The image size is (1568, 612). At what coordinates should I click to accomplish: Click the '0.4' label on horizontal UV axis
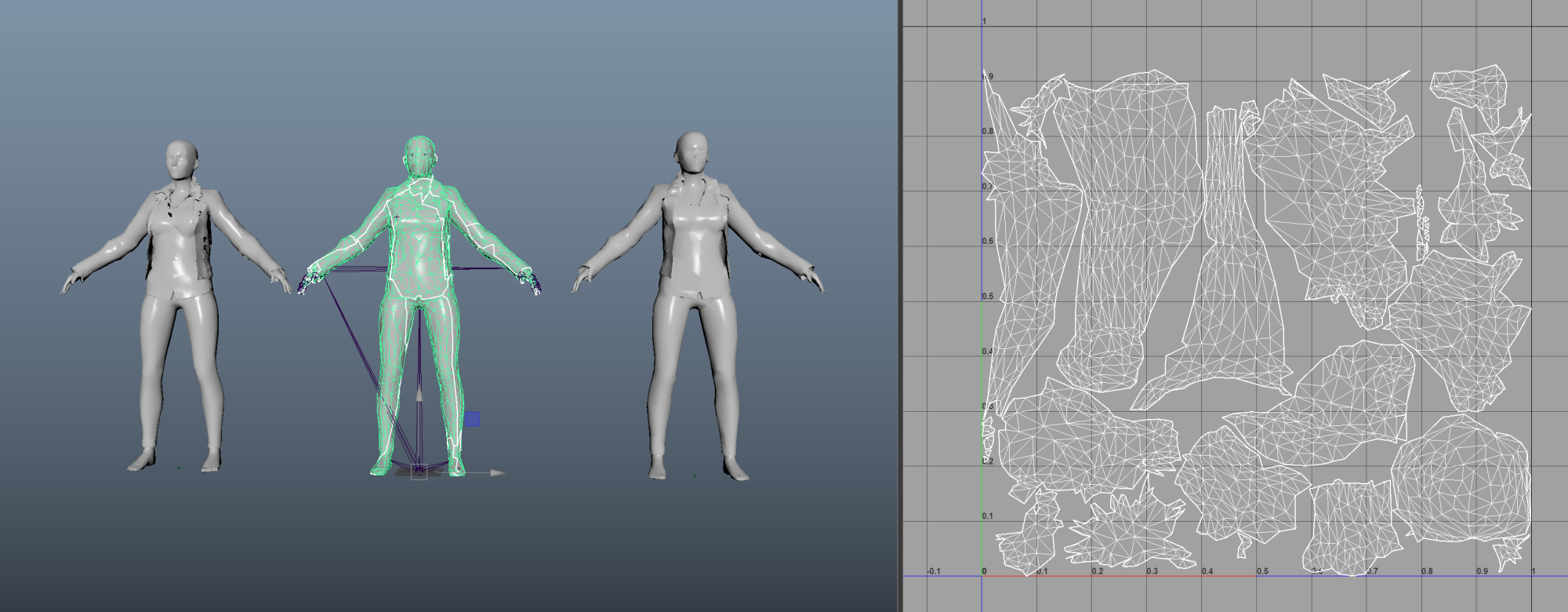(1207, 571)
